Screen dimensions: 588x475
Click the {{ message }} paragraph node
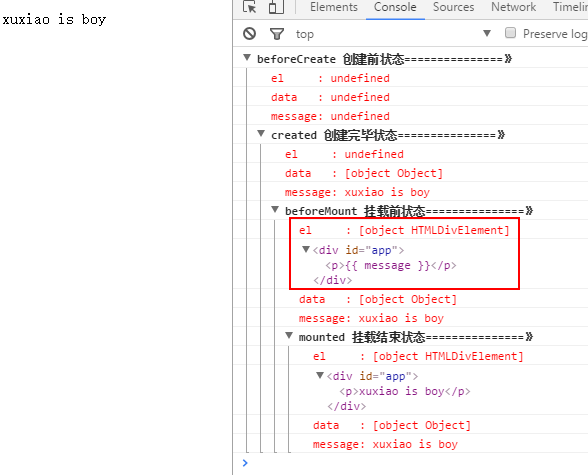coord(391,265)
